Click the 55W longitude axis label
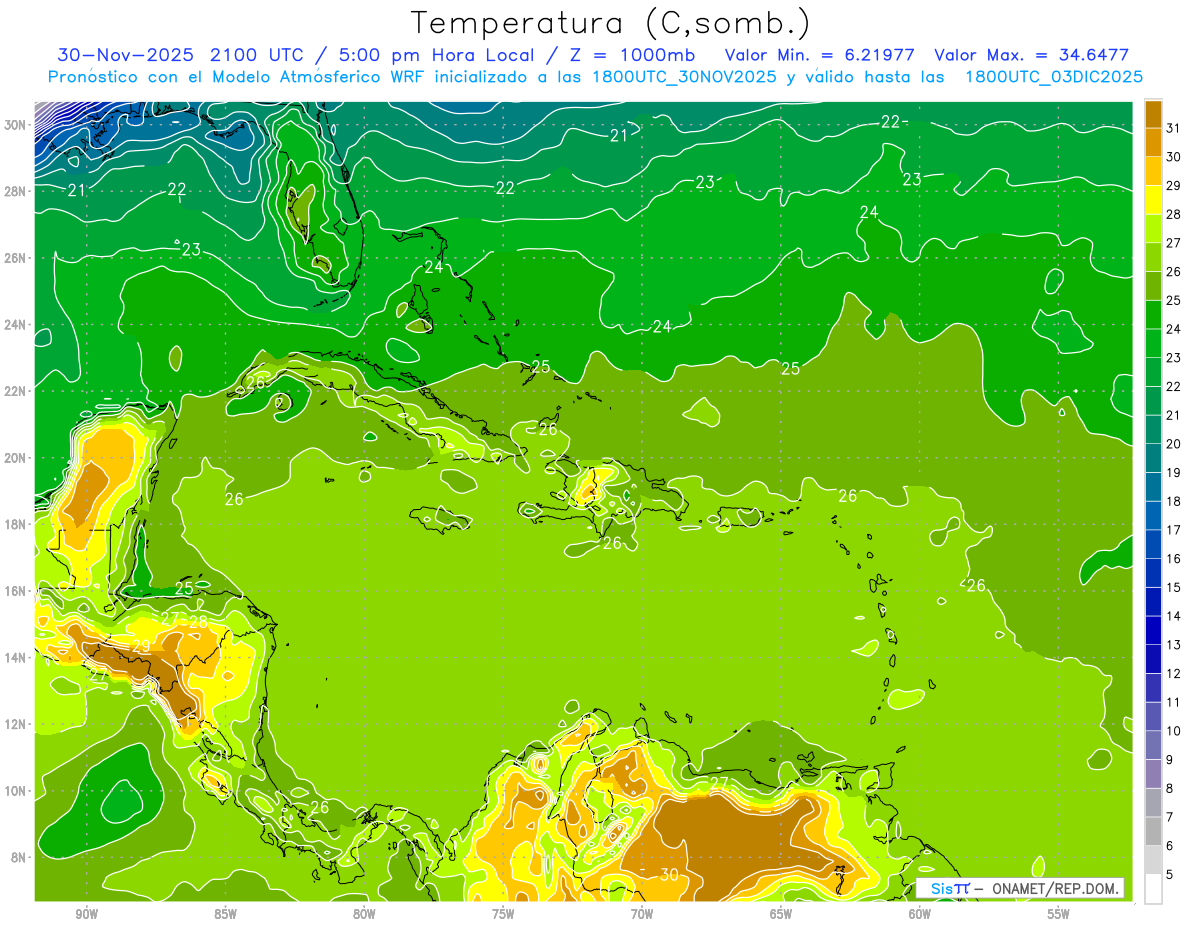The width and height of the screenshot is (1200, 927). pyautogui.click(x=1058, y=914)
